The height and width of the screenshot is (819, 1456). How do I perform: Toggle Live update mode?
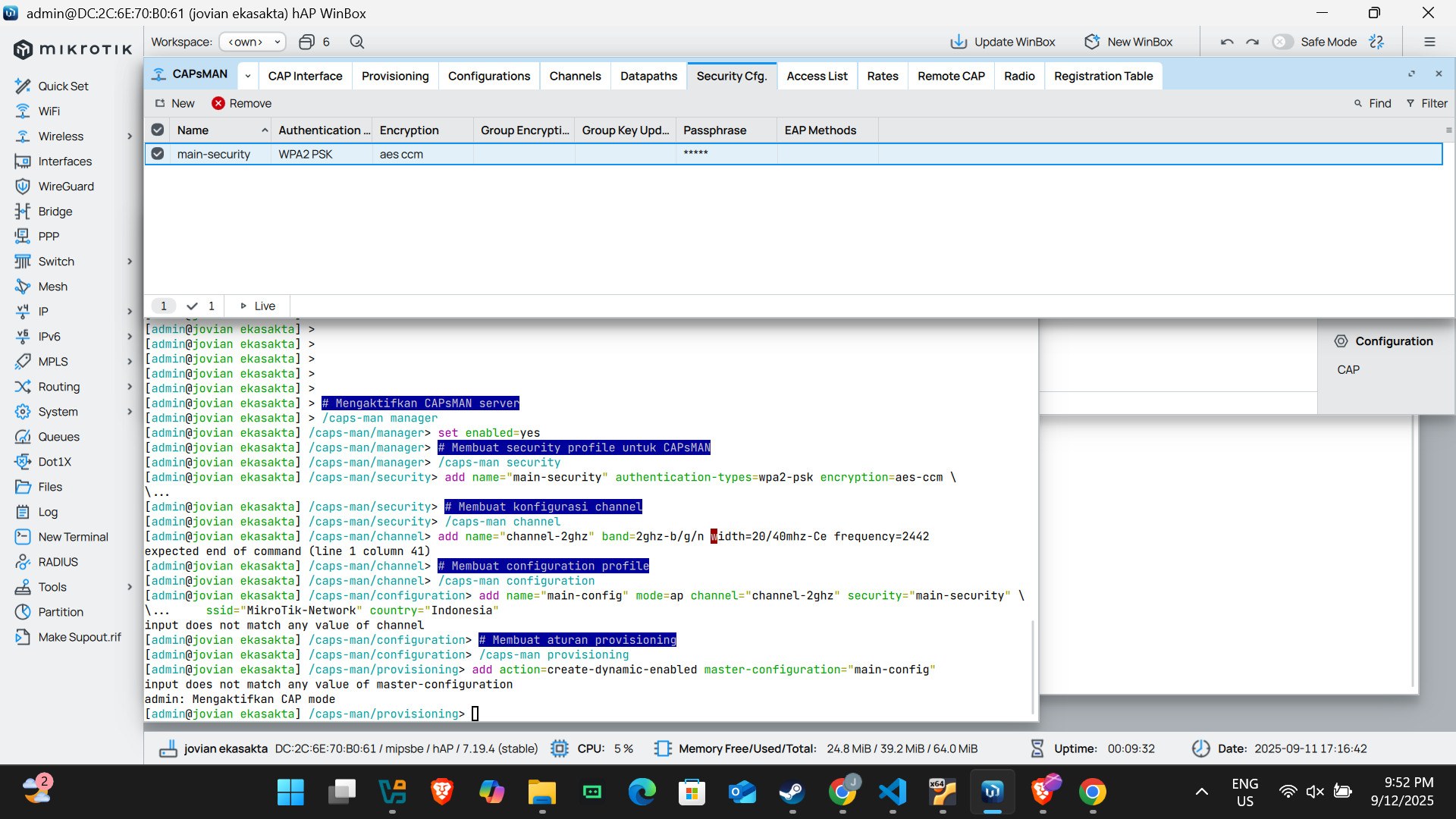tap(258, 306)
